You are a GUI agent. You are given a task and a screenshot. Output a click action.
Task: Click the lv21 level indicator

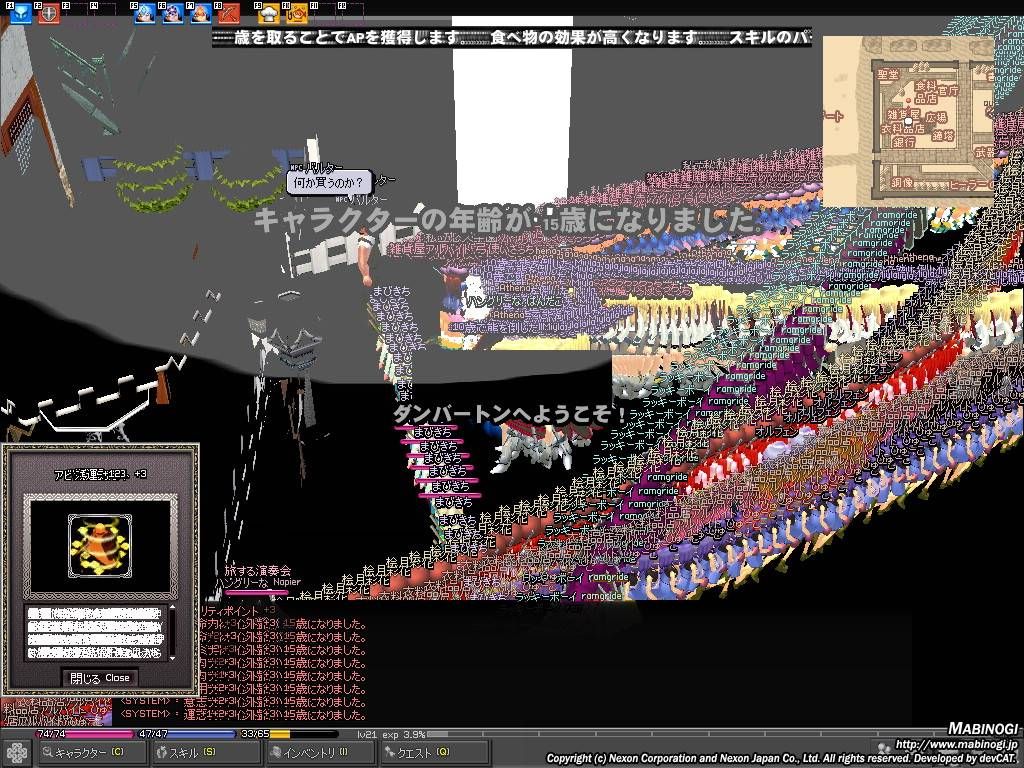pos(367,734)
